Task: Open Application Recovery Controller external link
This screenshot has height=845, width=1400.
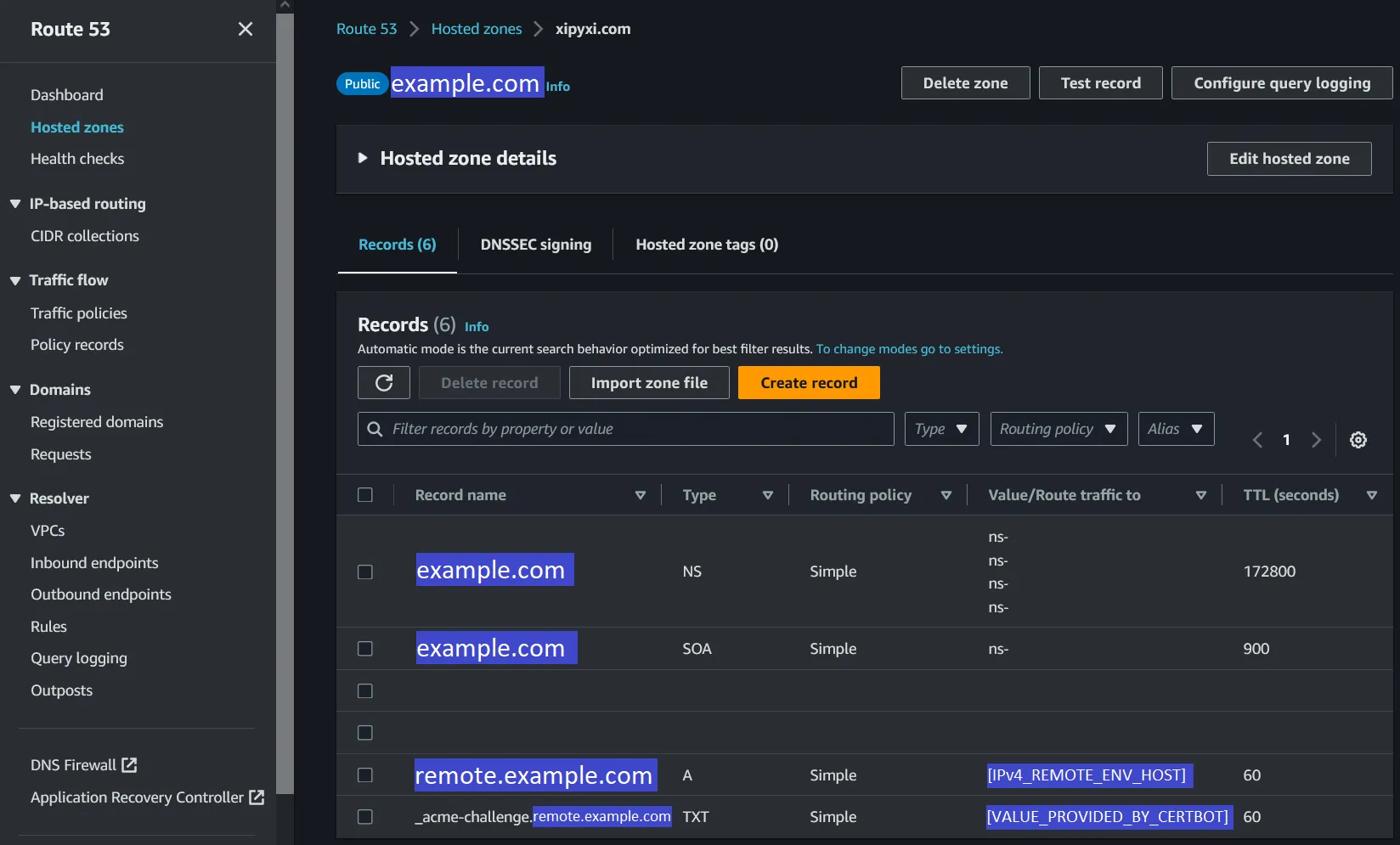Action: coord(147,797)
